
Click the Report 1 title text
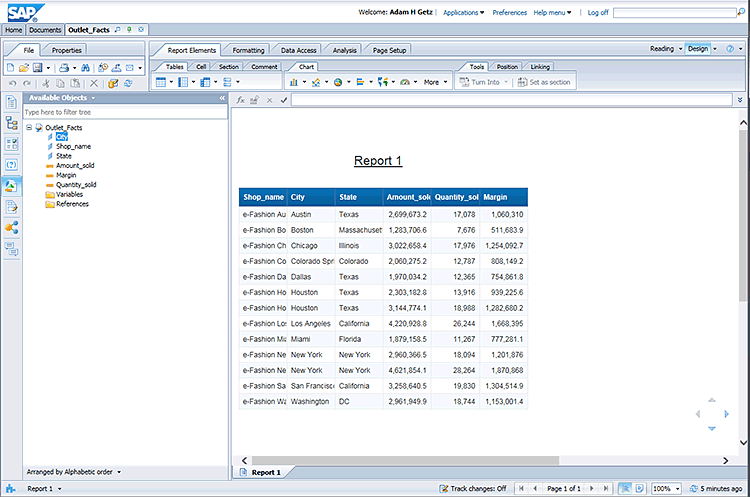[378, 161]
